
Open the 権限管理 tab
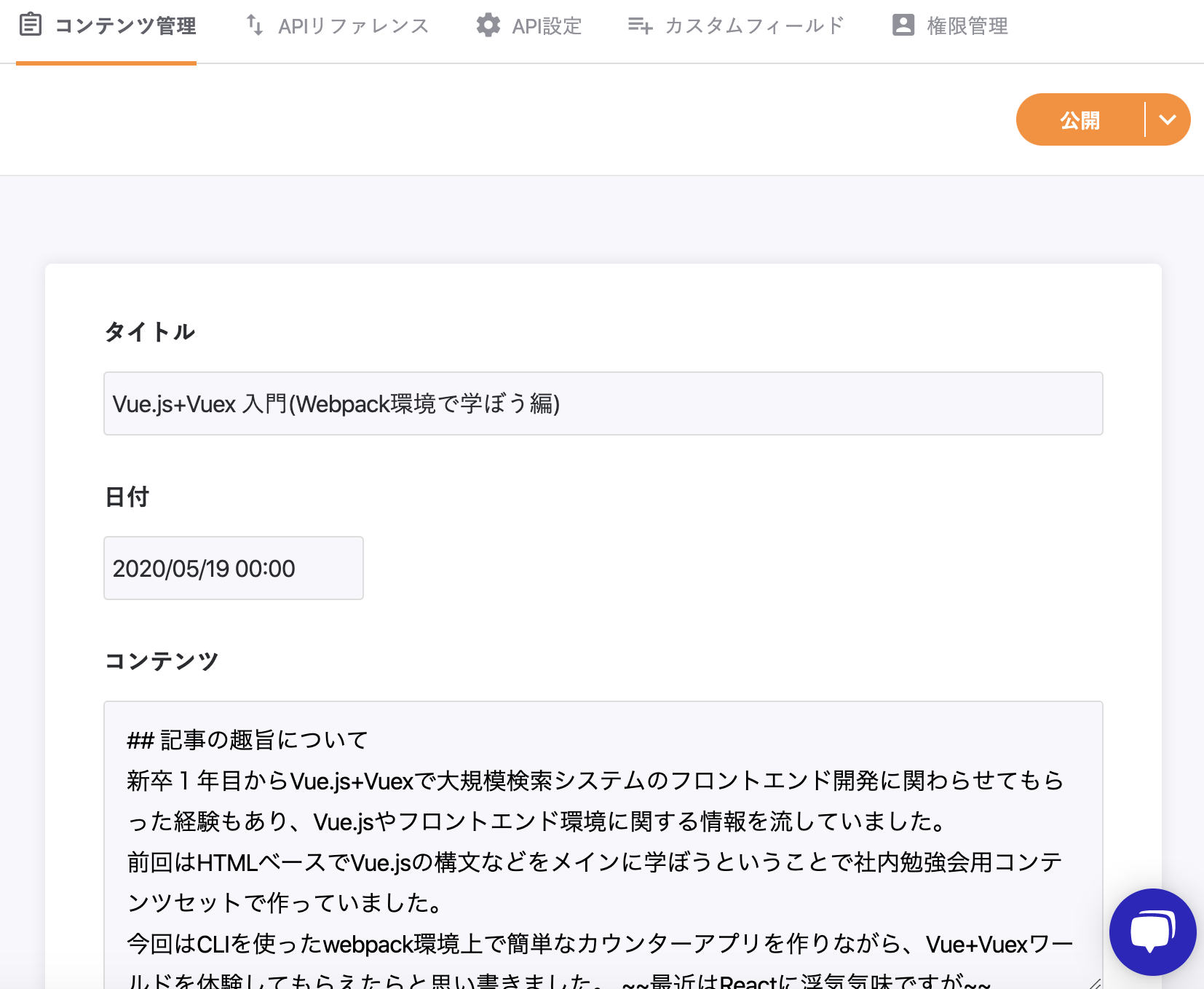(x=950, y=26)
